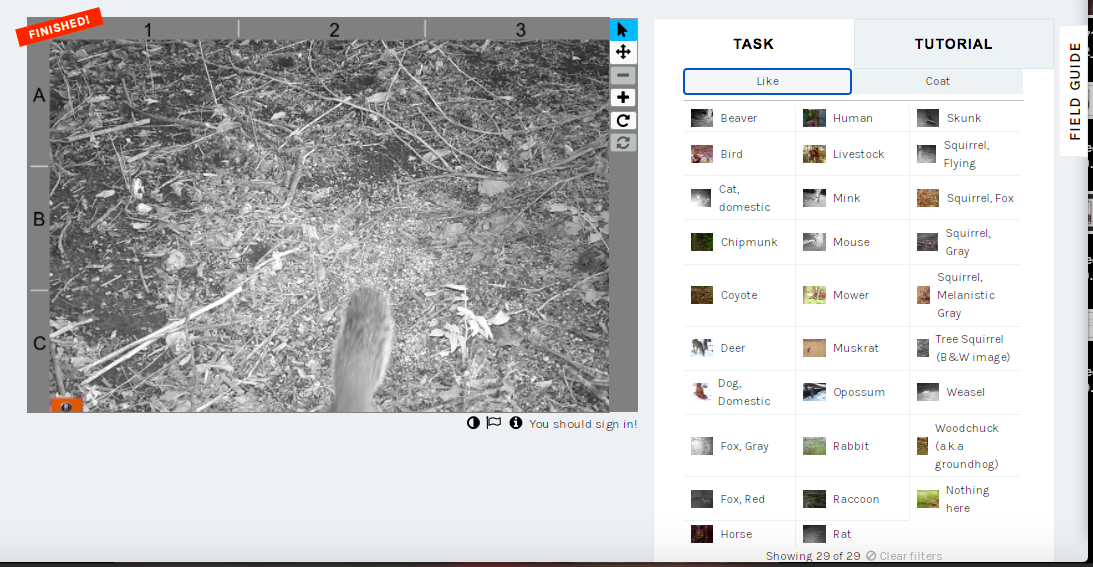Open the Coat filter

click(938, 81)
